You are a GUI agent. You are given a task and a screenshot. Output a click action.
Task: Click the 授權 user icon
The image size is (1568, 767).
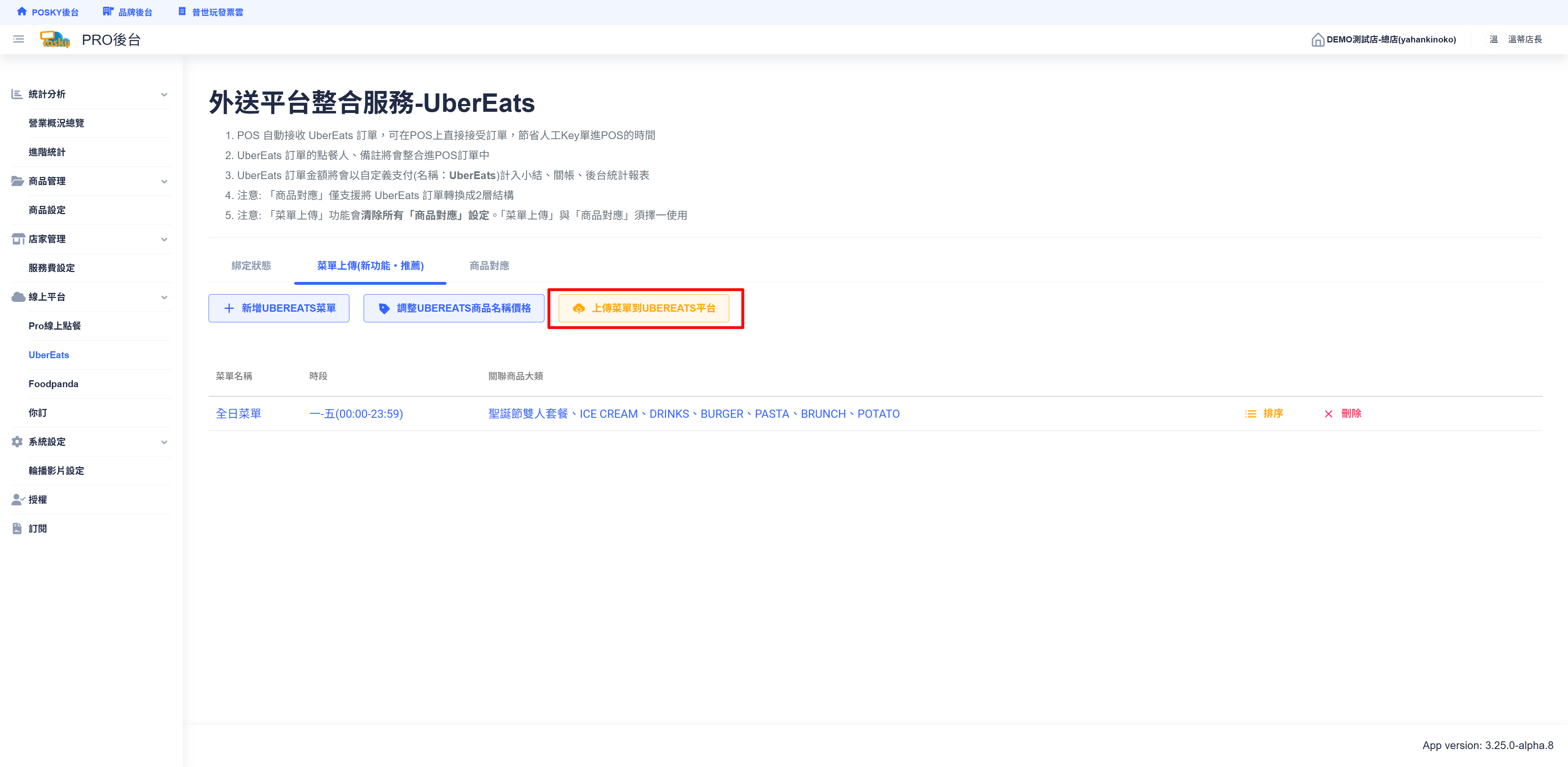coord(17,499)
